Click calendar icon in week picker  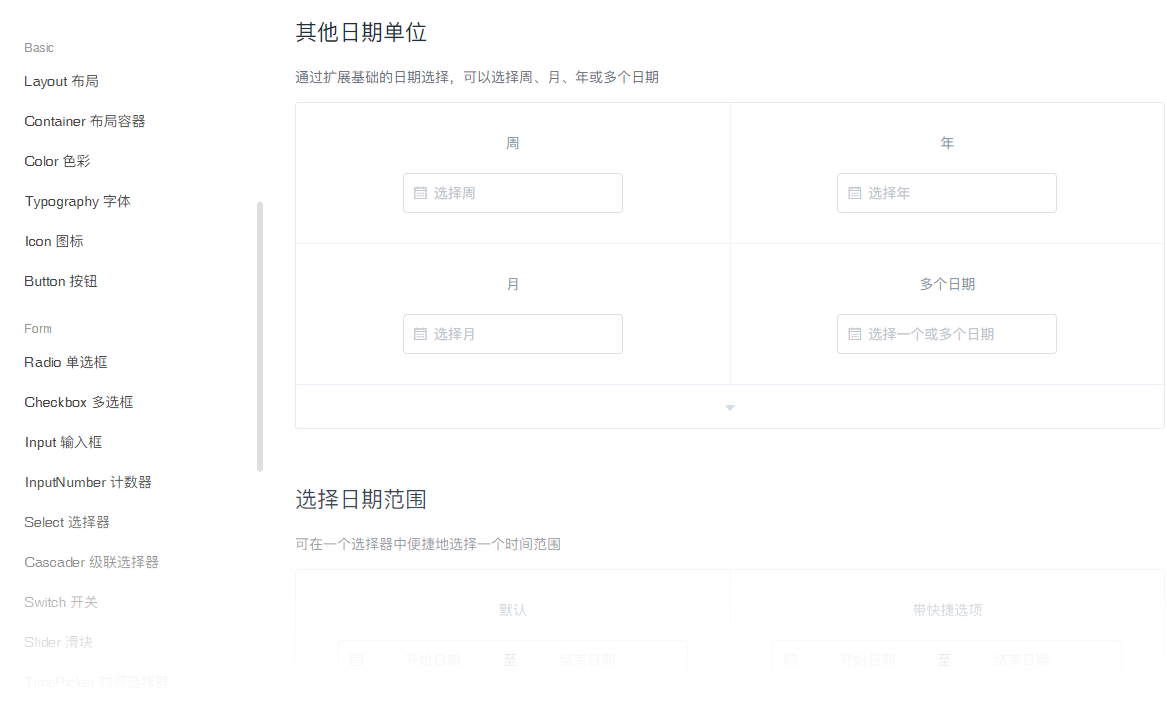click(x=420, y=193)
